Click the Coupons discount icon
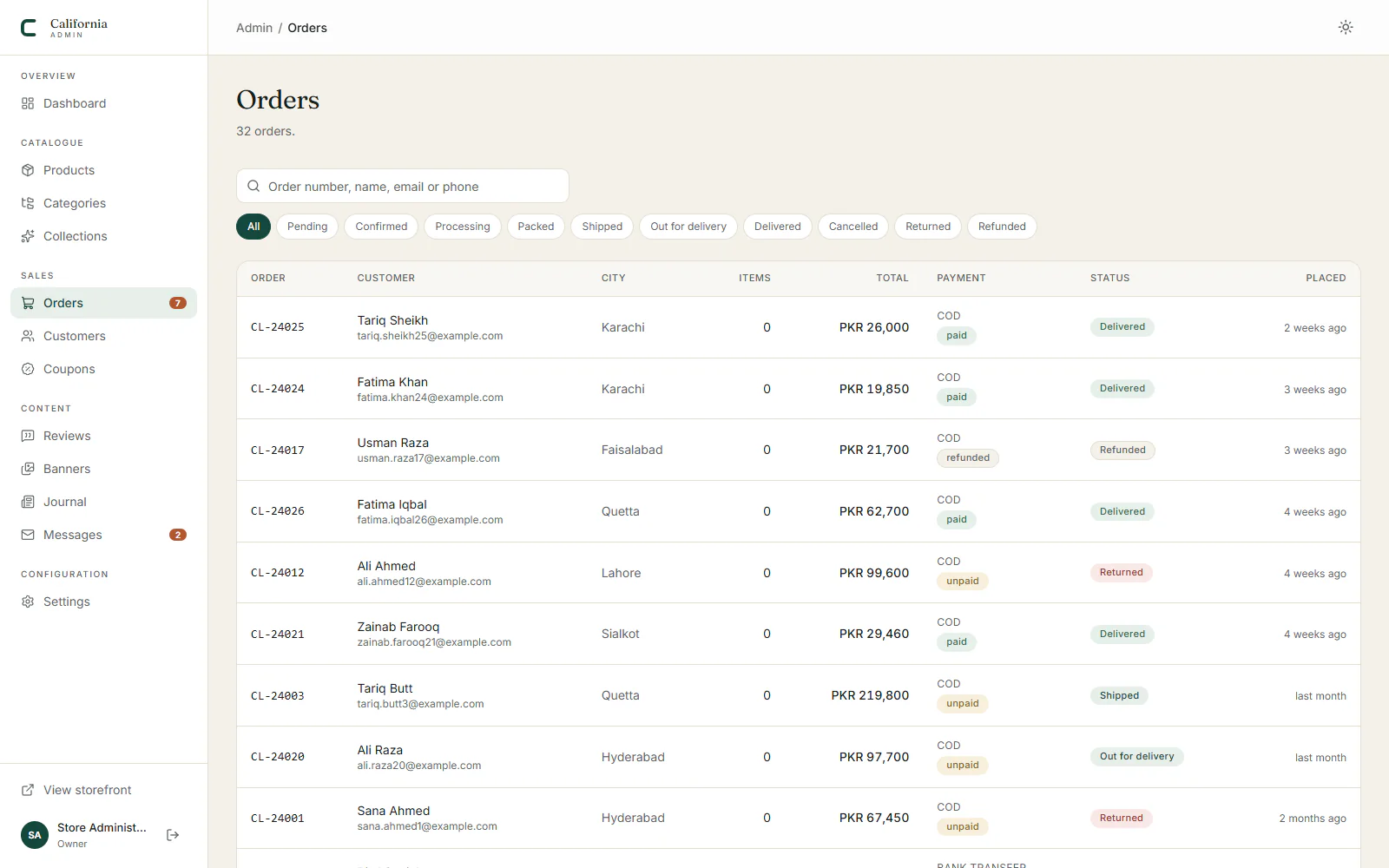 pos(28,369)
